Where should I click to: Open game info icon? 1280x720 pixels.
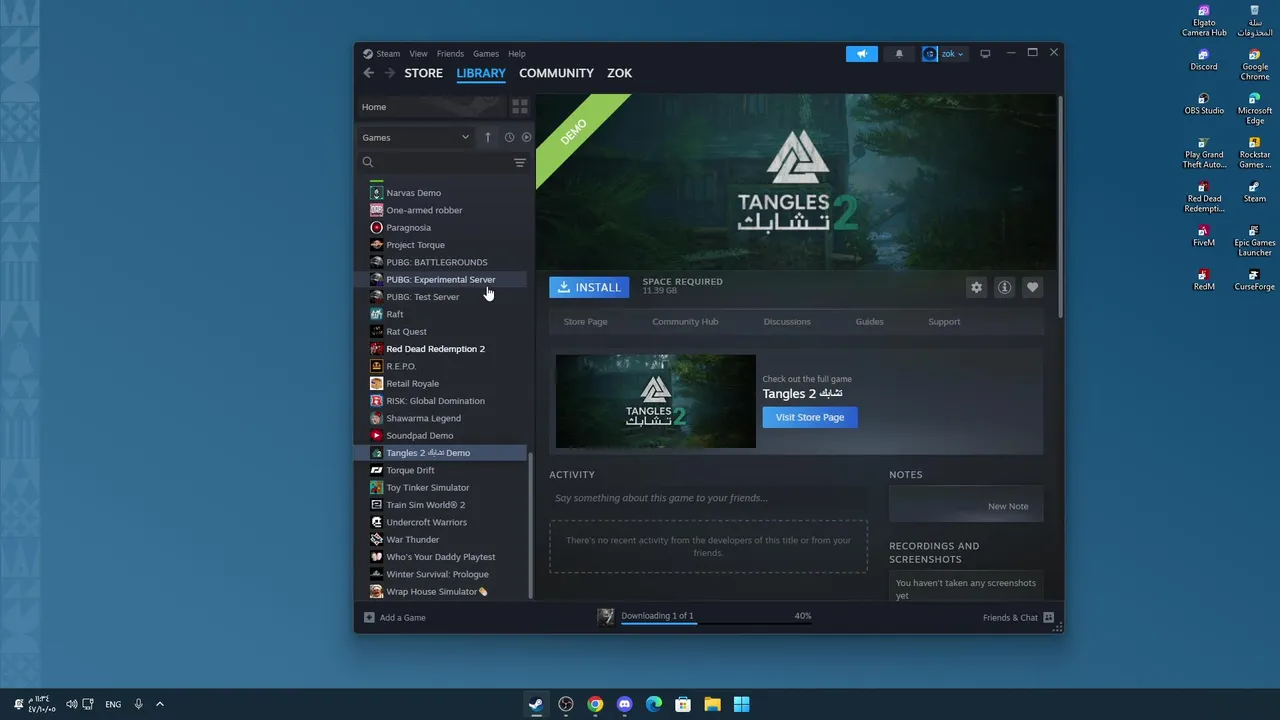1004,287
